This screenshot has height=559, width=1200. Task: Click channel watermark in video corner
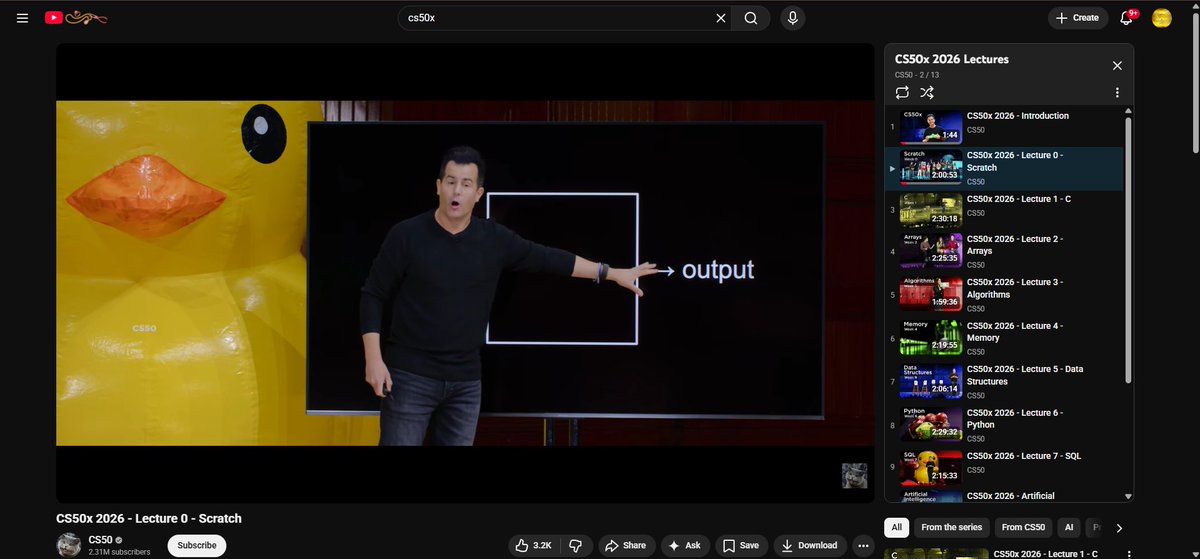coord(854,475)
